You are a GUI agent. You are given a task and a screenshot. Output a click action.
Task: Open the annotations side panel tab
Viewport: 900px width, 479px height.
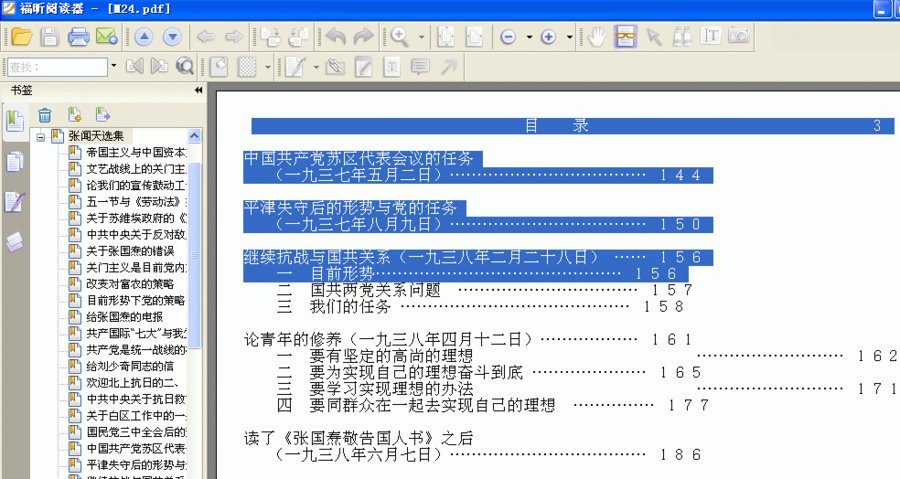click(x=14, y=202)
